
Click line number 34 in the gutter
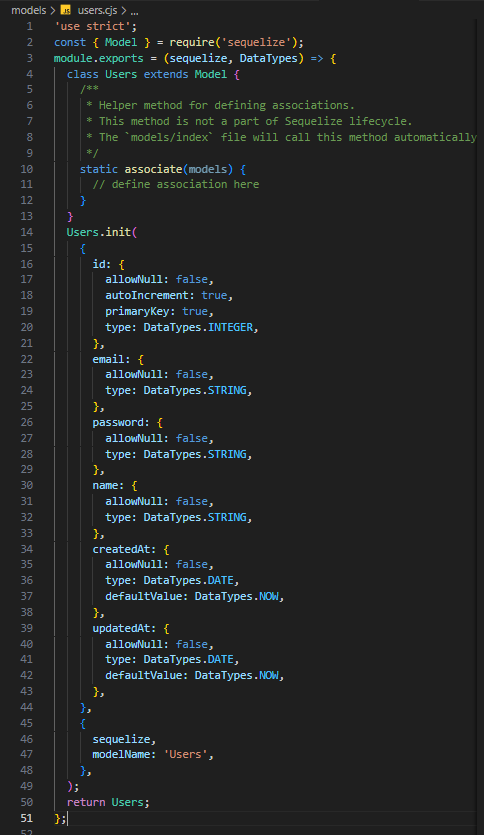(x=27, y=549)
